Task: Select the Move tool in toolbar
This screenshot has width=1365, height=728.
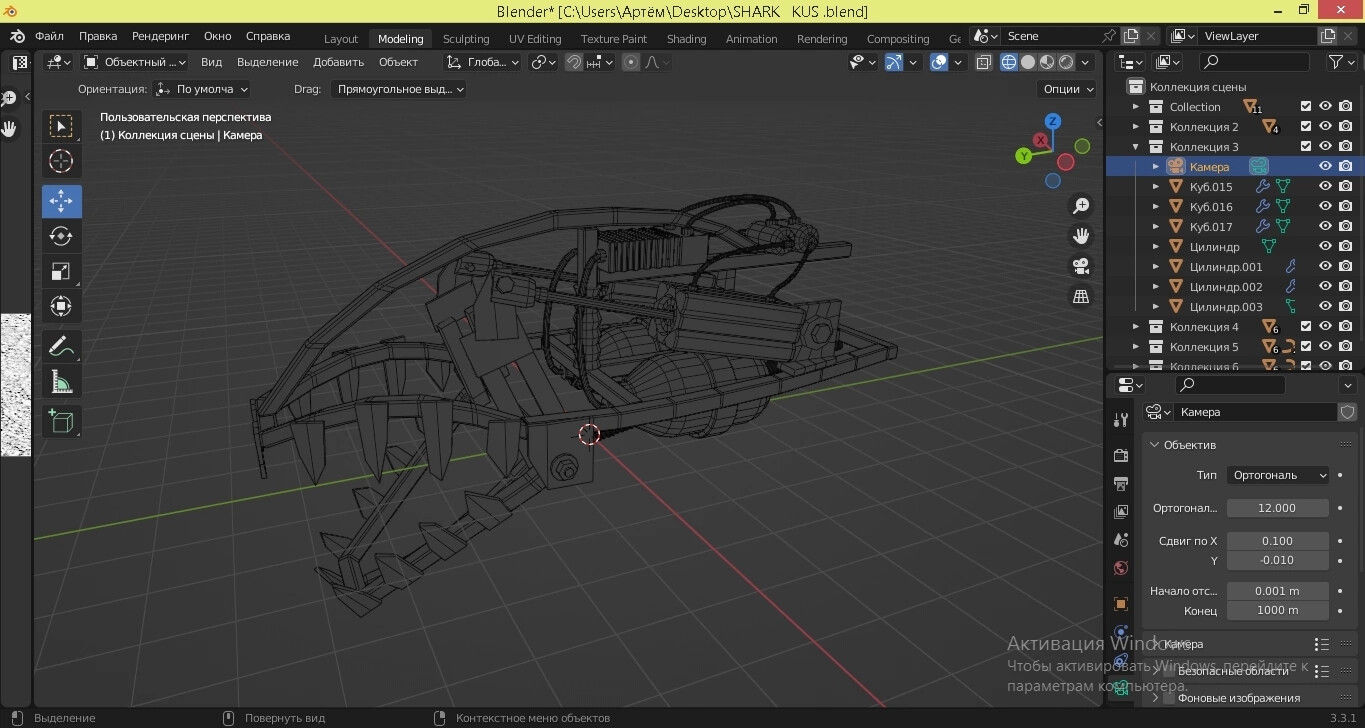Action: (x=61, y=201)
